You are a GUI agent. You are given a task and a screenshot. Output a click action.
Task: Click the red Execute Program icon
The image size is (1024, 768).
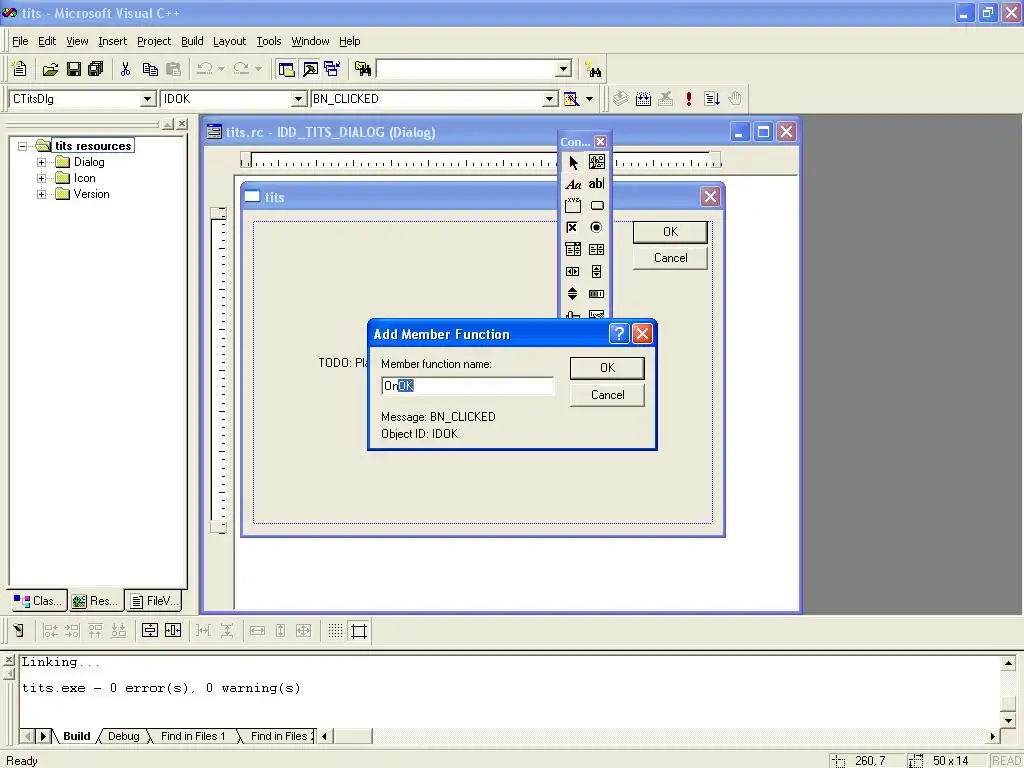point(688,99)
